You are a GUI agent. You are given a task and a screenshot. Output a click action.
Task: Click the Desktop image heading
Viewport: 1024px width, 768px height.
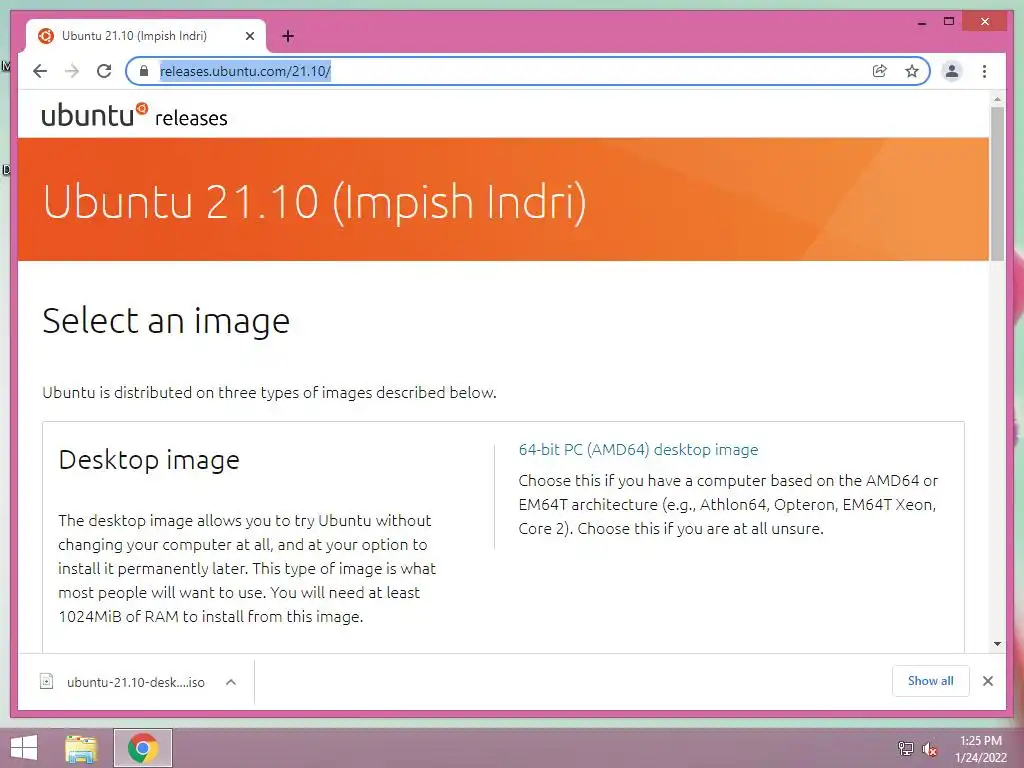149,460
